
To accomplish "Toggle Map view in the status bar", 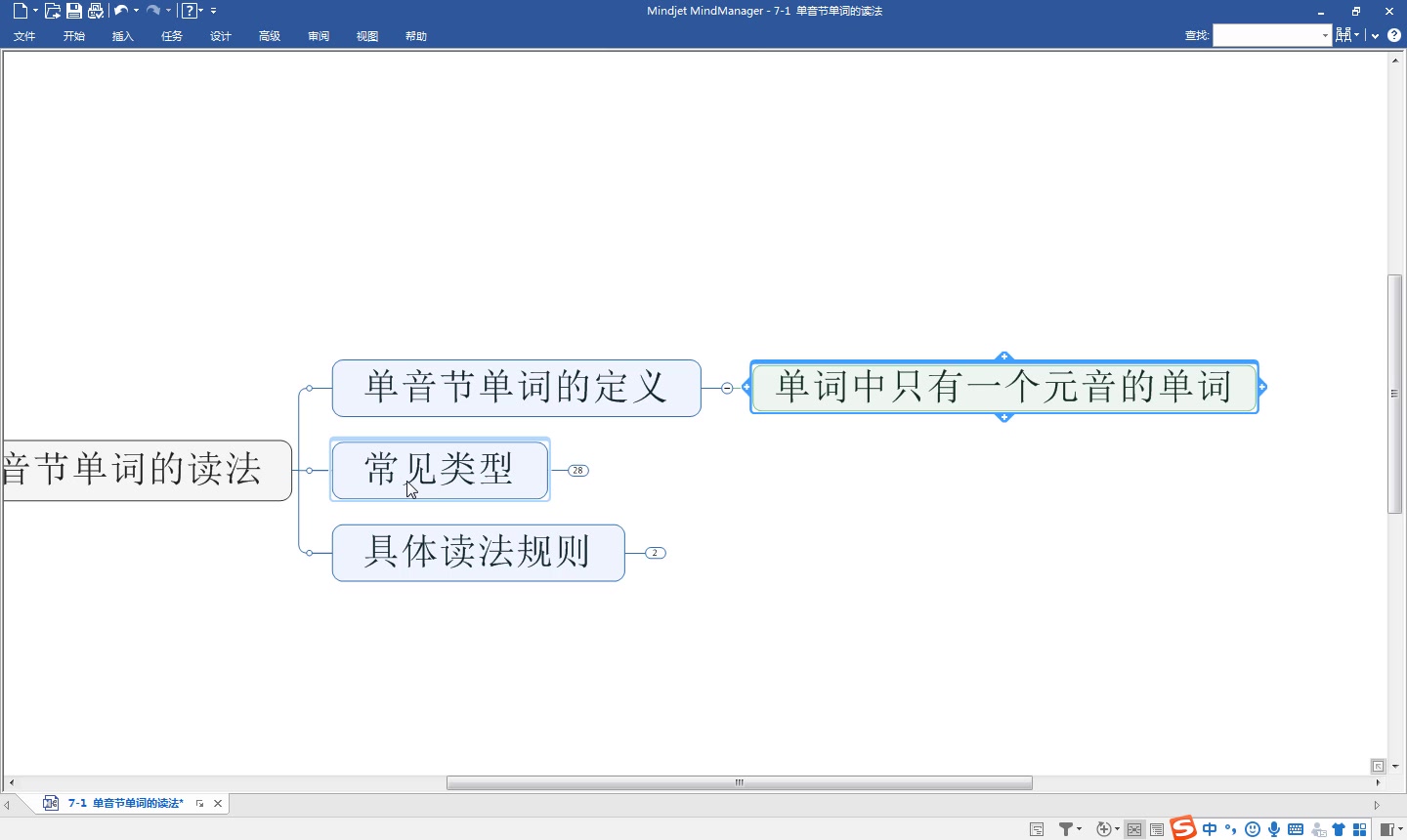I will click(x=1134, y=829).
